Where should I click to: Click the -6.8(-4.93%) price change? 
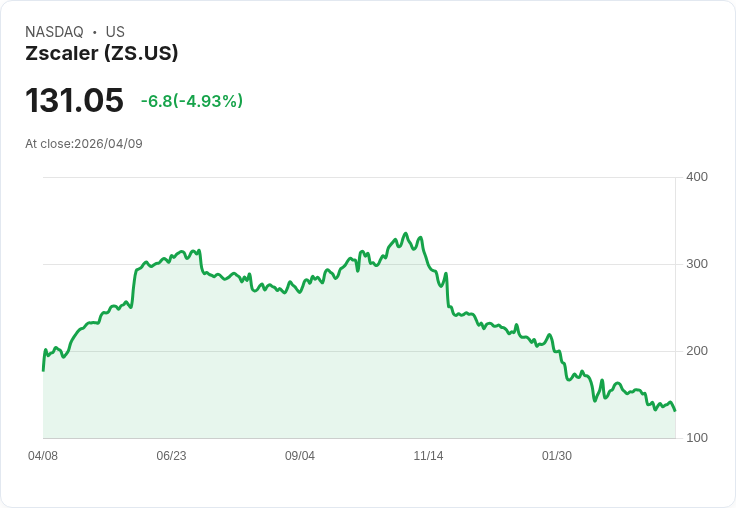[192, 101]
